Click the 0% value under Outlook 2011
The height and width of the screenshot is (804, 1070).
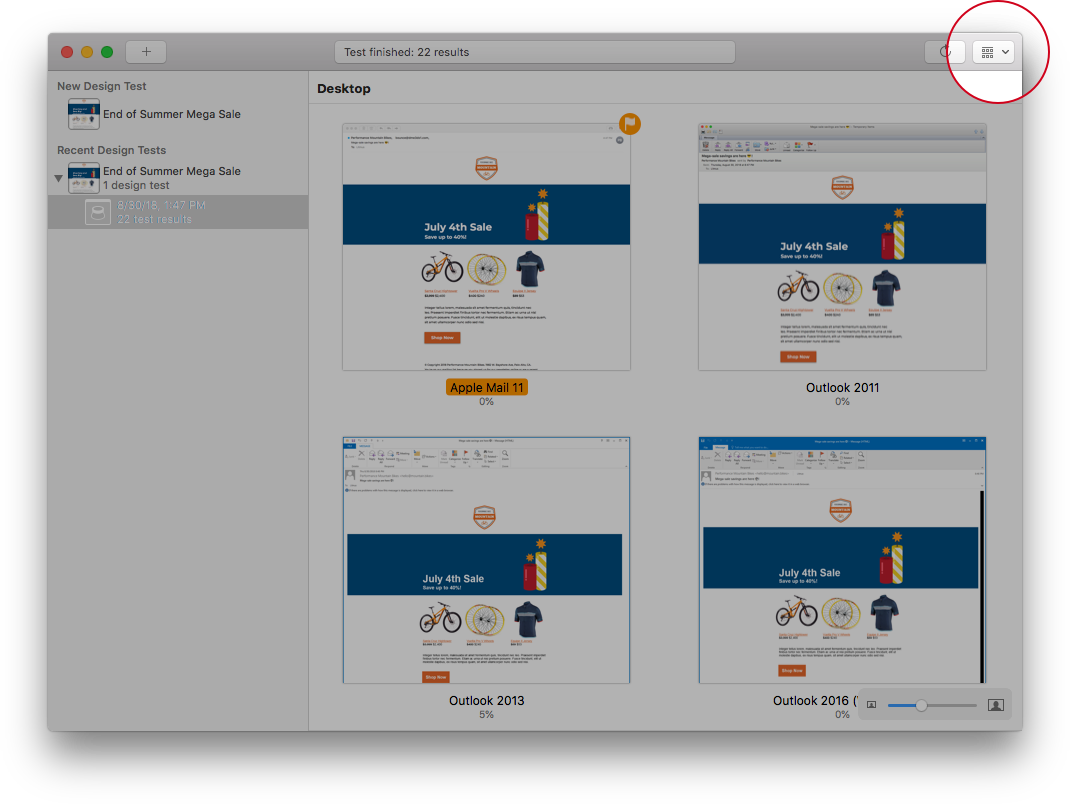[842, 401]
